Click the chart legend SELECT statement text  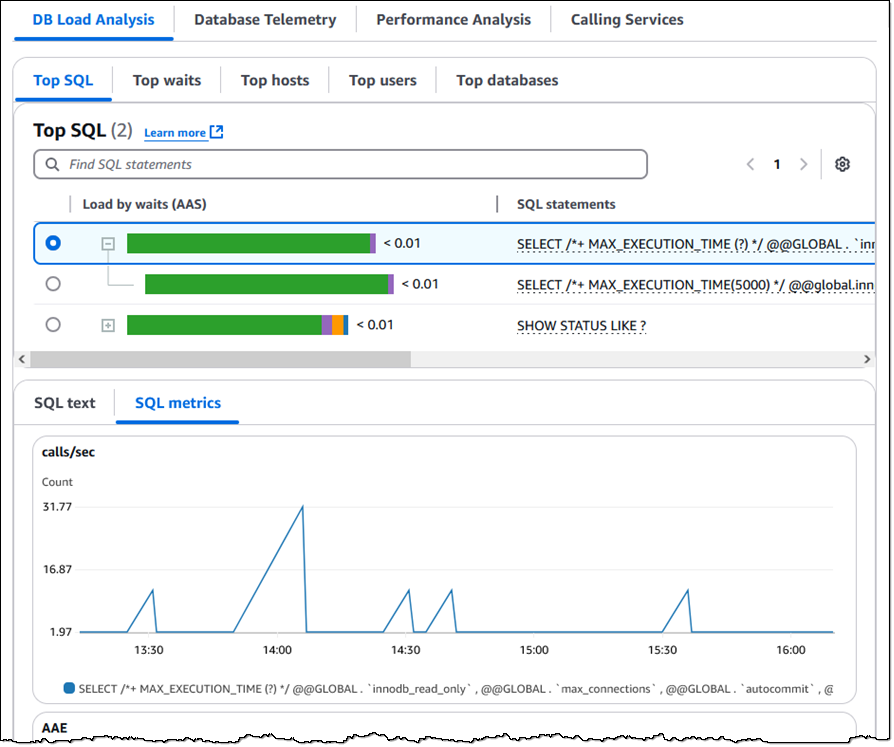456,689
